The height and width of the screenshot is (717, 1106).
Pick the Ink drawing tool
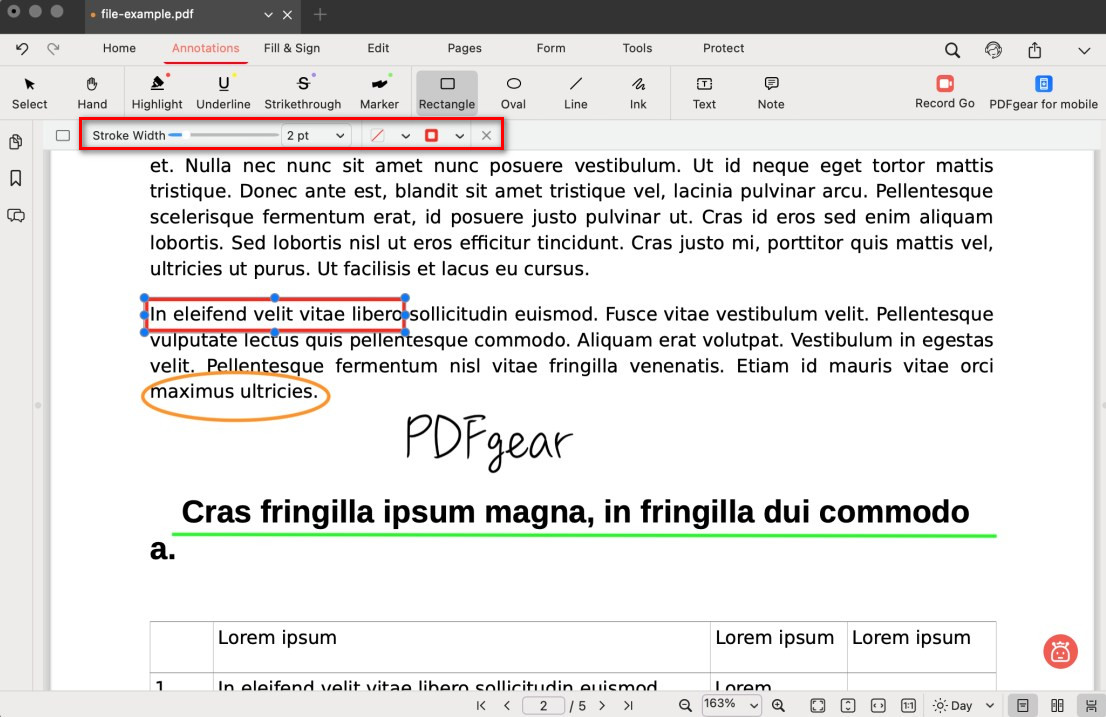pyautogui.click(x=638, y=92)
